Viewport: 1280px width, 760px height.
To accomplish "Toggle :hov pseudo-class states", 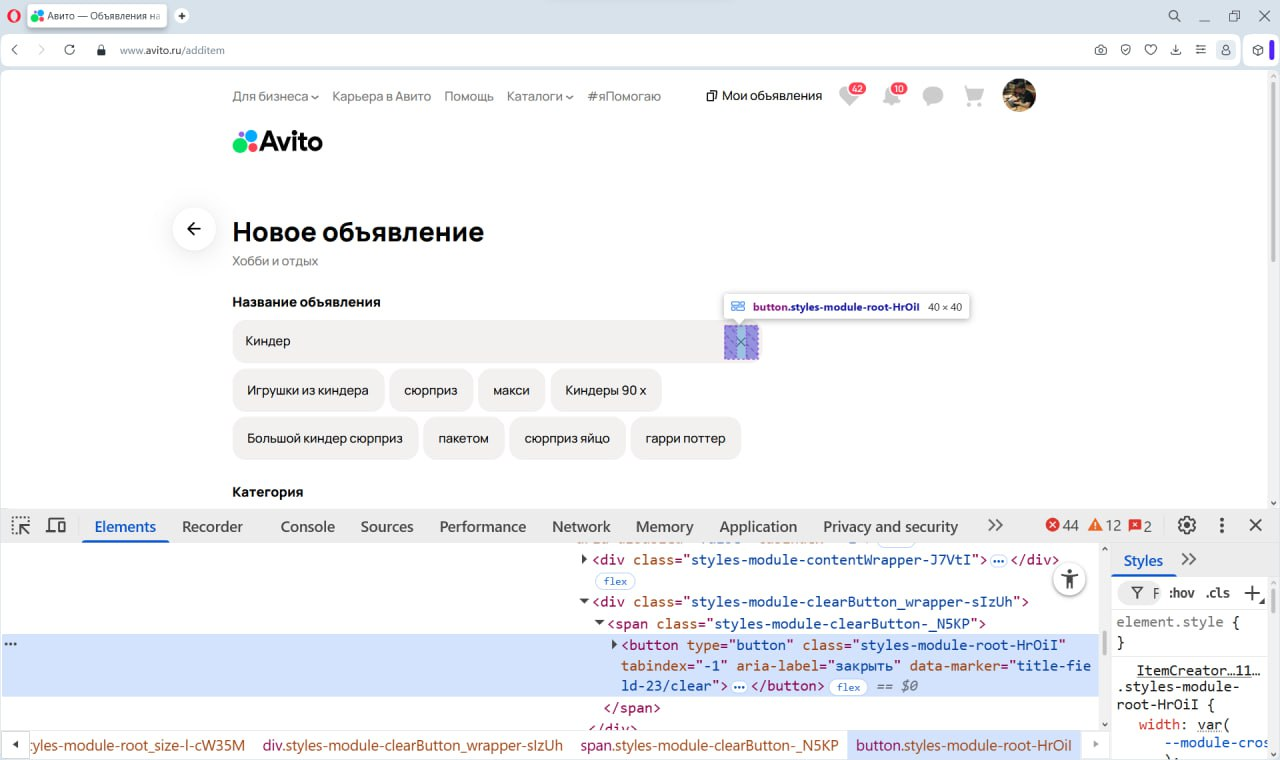I will pyautogui.click(x=1181, y=592).
